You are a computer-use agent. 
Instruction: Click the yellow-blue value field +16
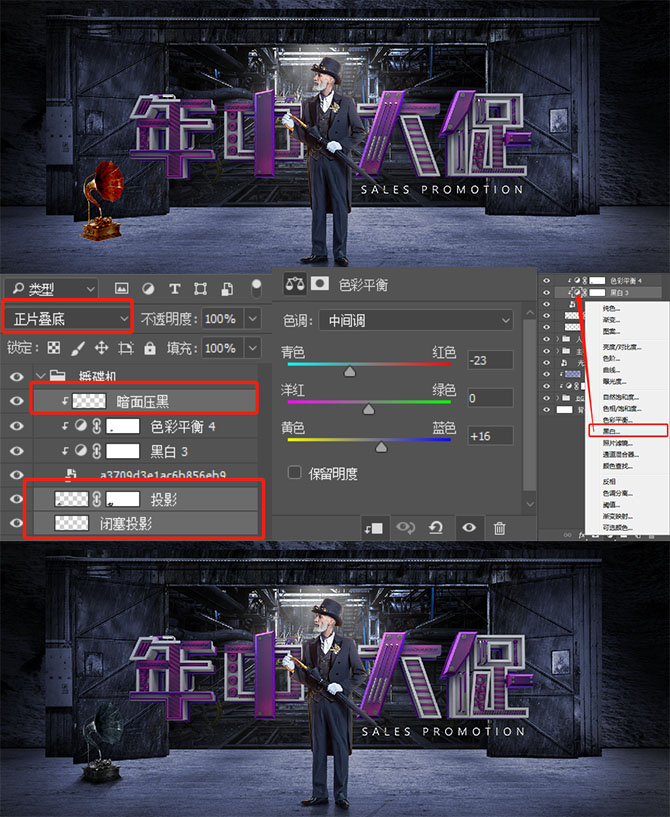(490, 436)
